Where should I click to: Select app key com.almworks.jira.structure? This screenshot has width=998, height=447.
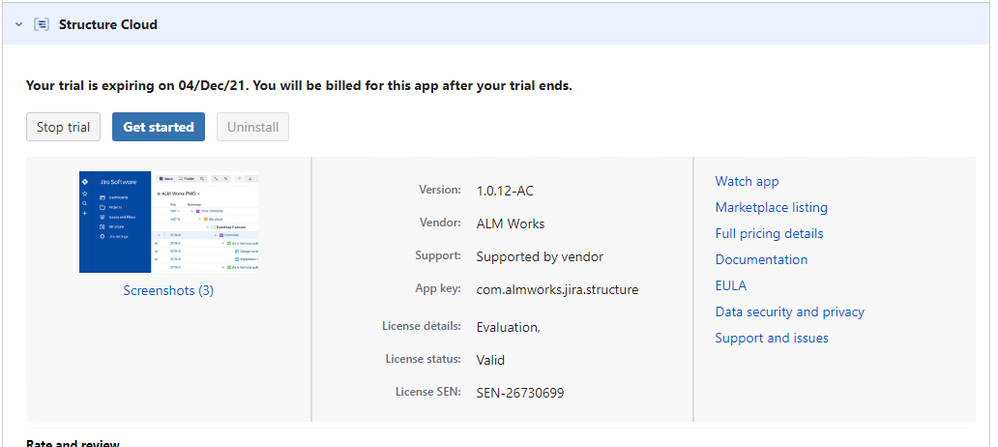557,290
